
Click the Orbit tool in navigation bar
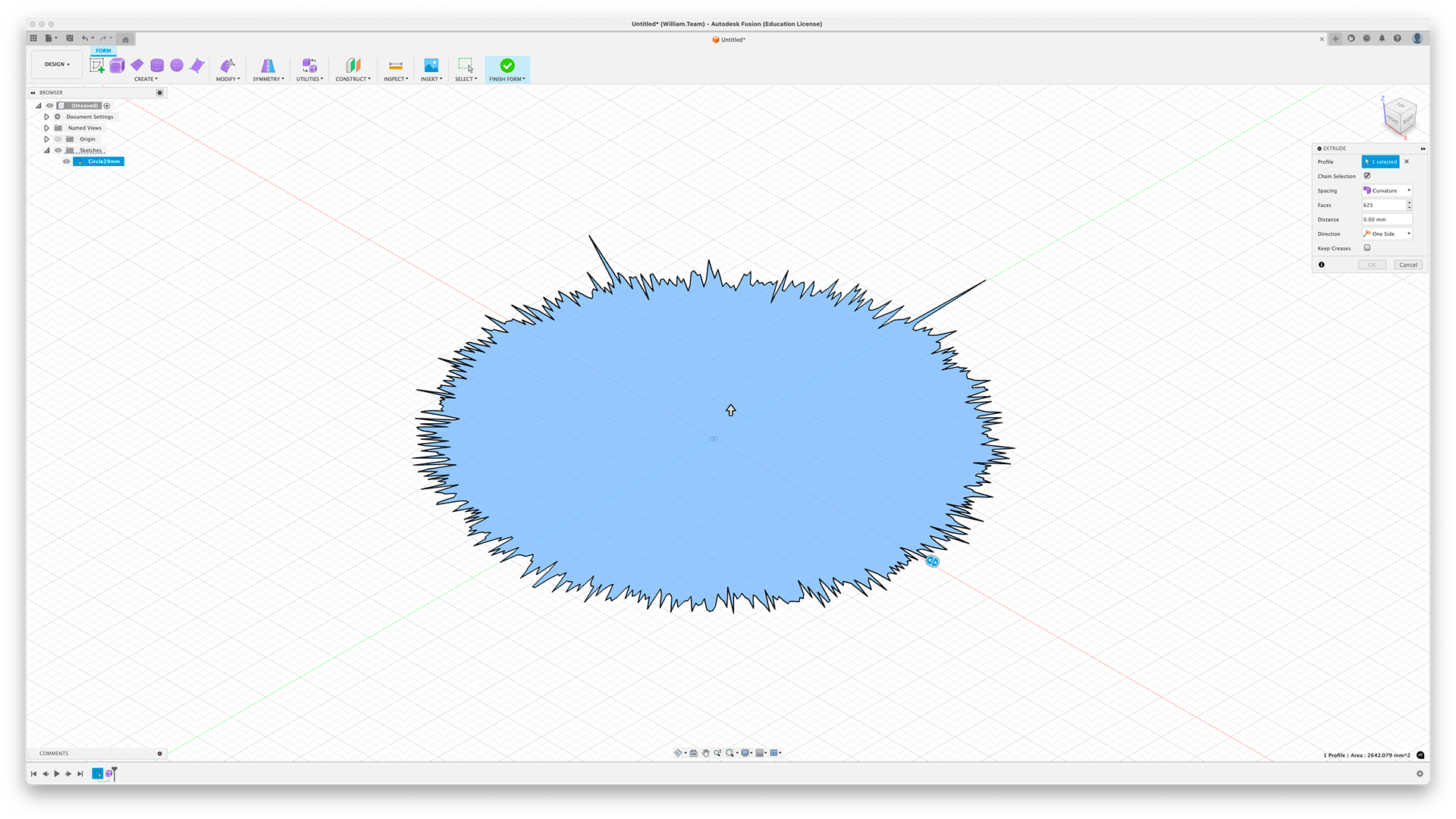(x=679, y=753)
